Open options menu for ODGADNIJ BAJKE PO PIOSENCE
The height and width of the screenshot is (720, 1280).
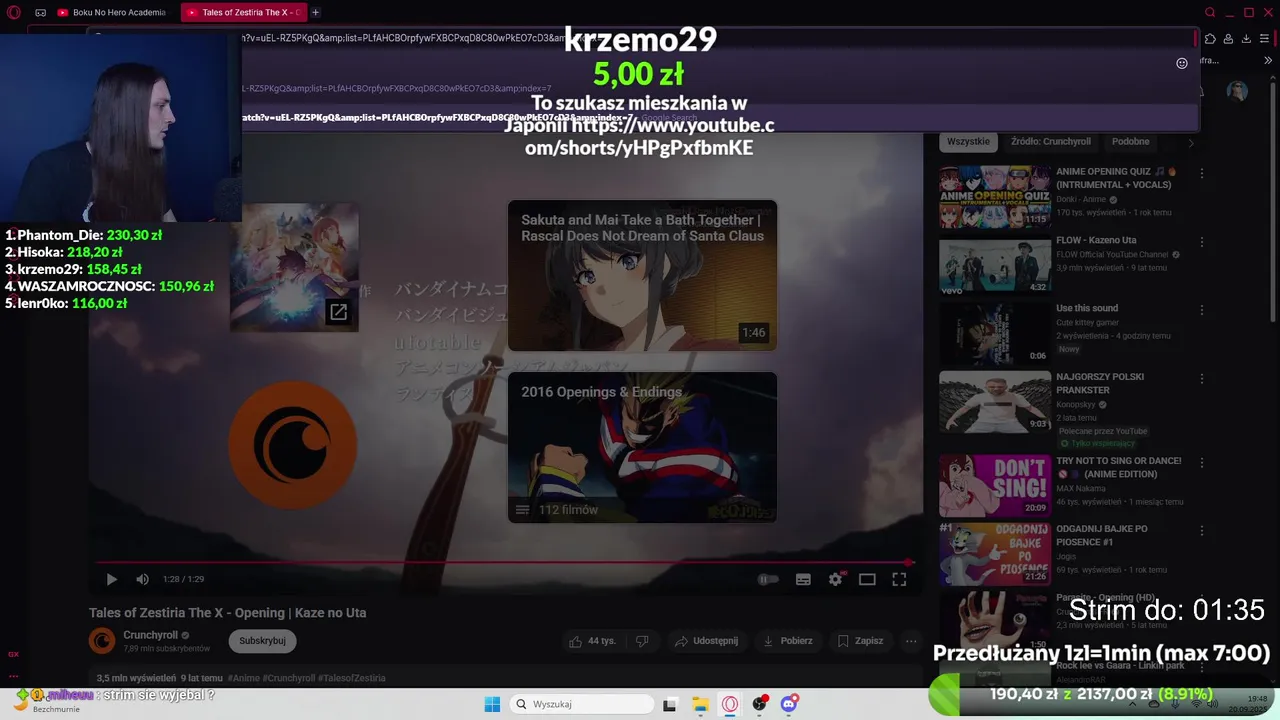coord(1201,531)
